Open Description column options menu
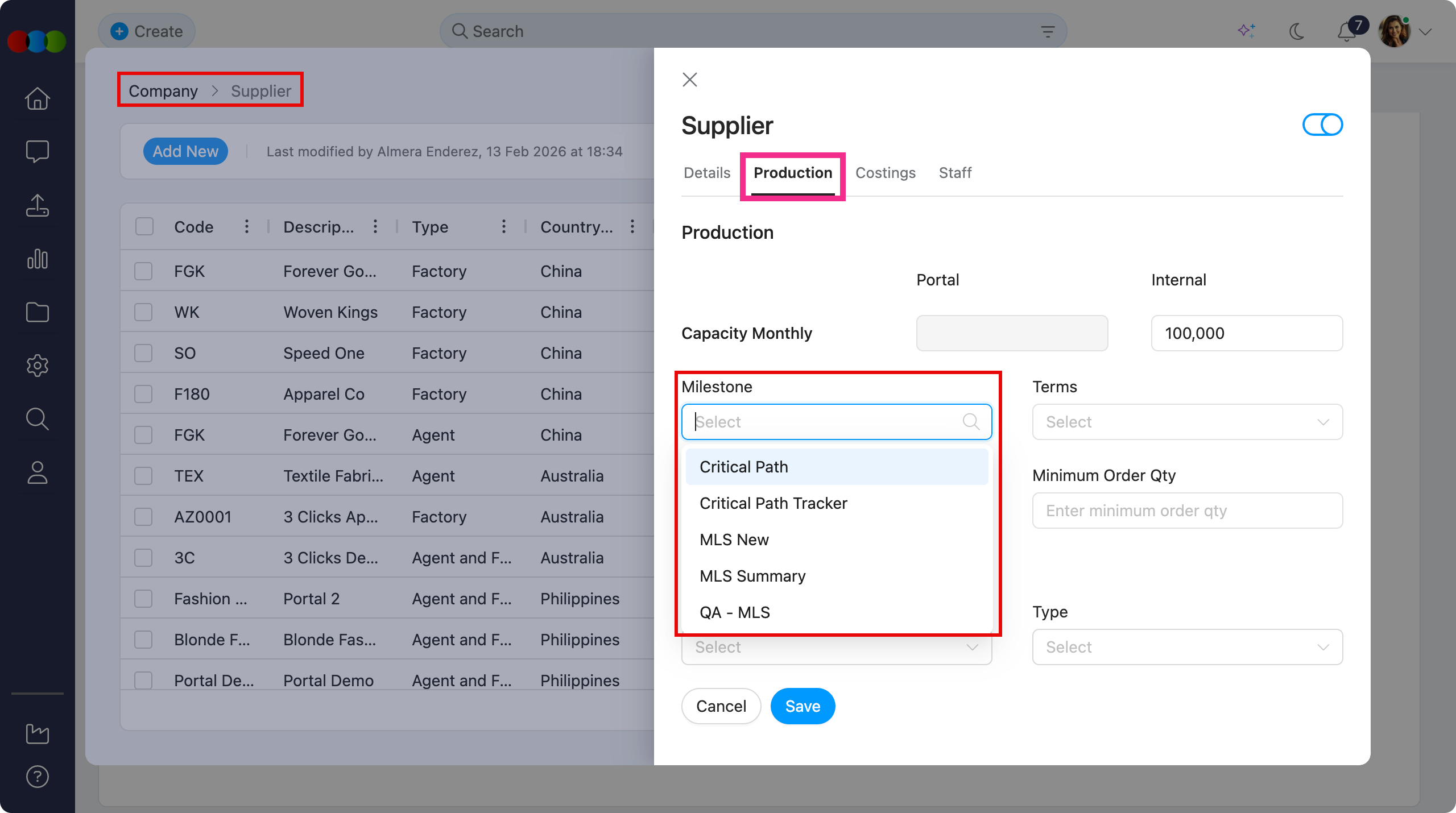This screenshot has height=813, width=1456. [375, 226]
